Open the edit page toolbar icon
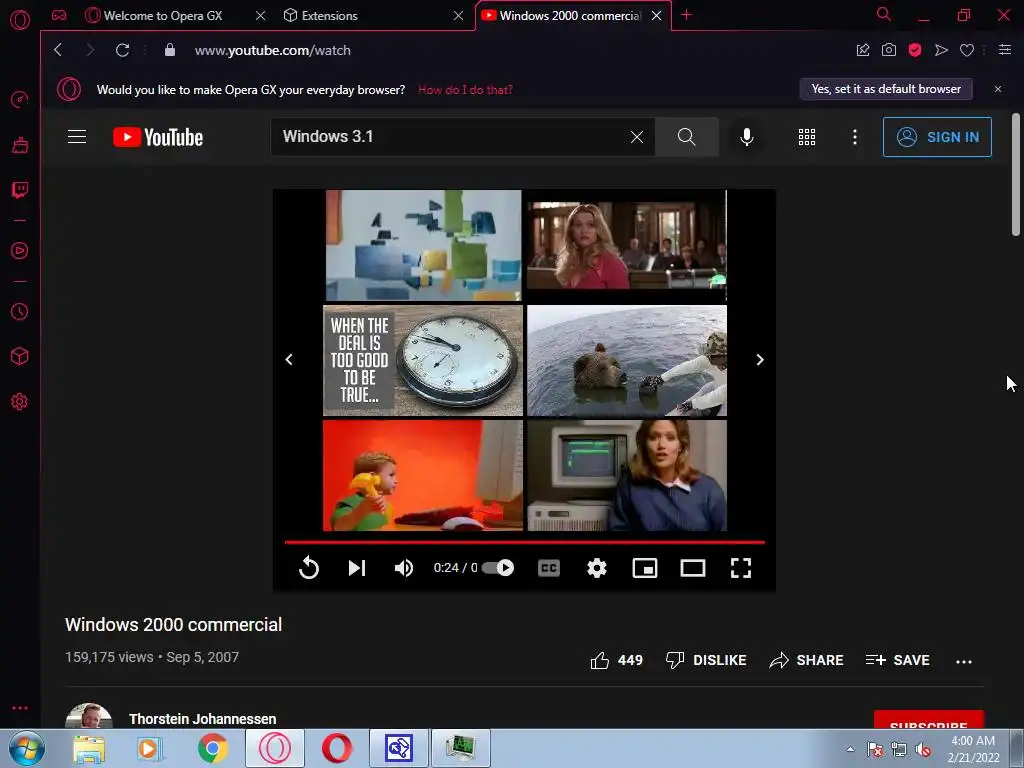 863,50
